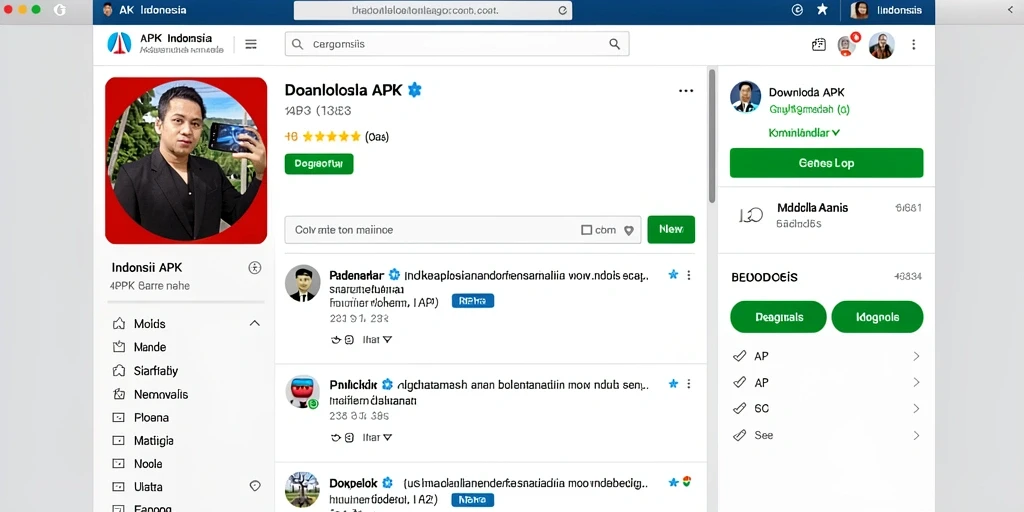
Task: Click the main column vertical scrollbar
Action: pyautogui.click(x=712, y=136)
